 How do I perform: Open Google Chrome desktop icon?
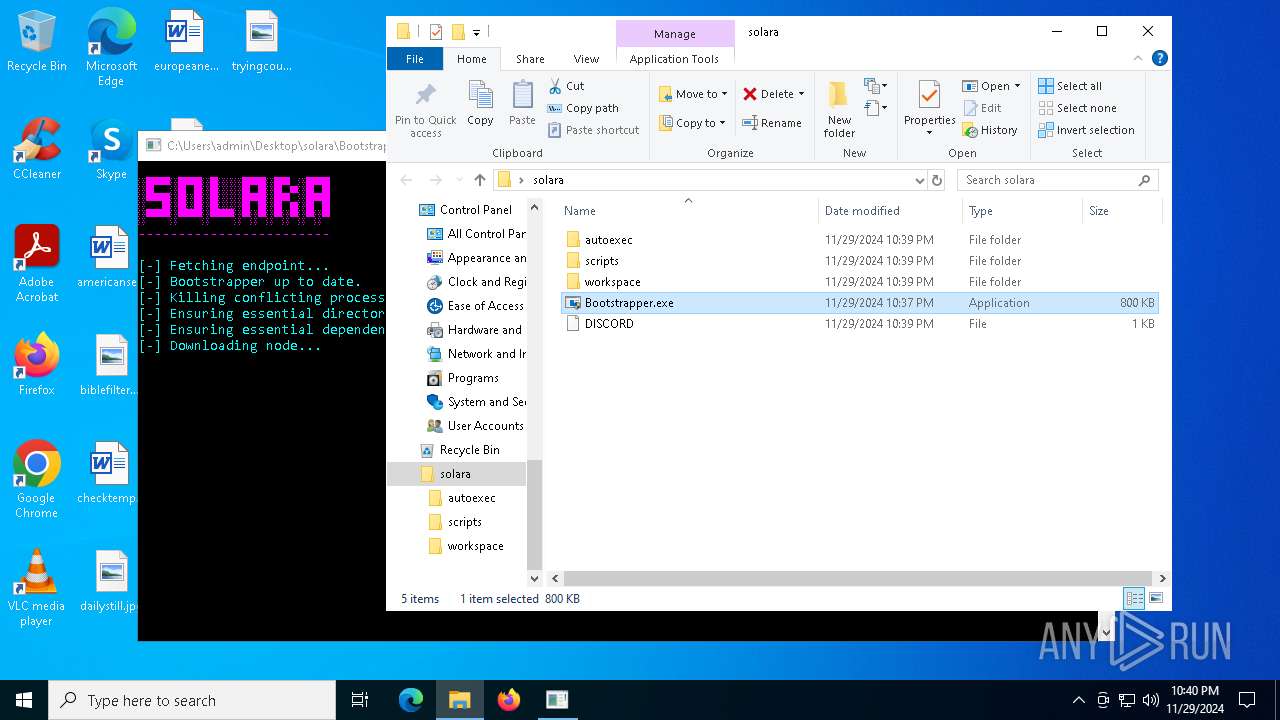(x=37, y=479)
